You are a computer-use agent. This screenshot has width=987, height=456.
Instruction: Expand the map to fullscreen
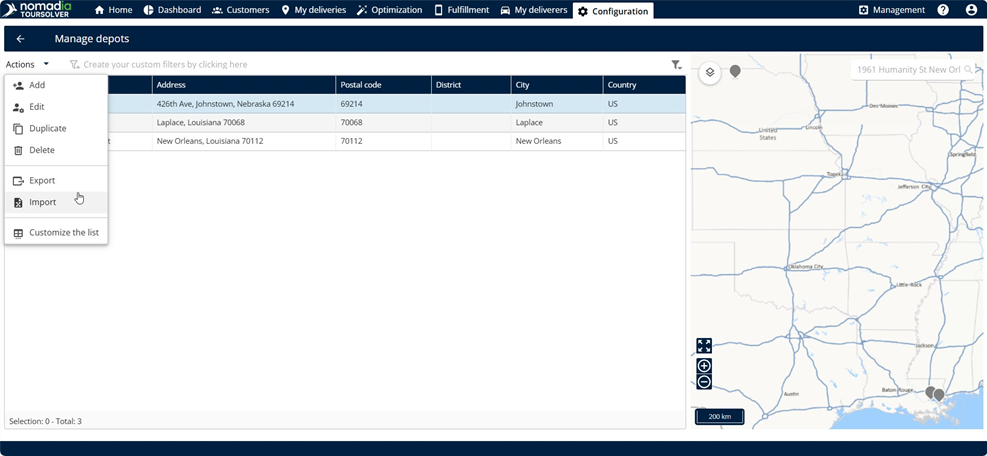[x=704, y=345]
